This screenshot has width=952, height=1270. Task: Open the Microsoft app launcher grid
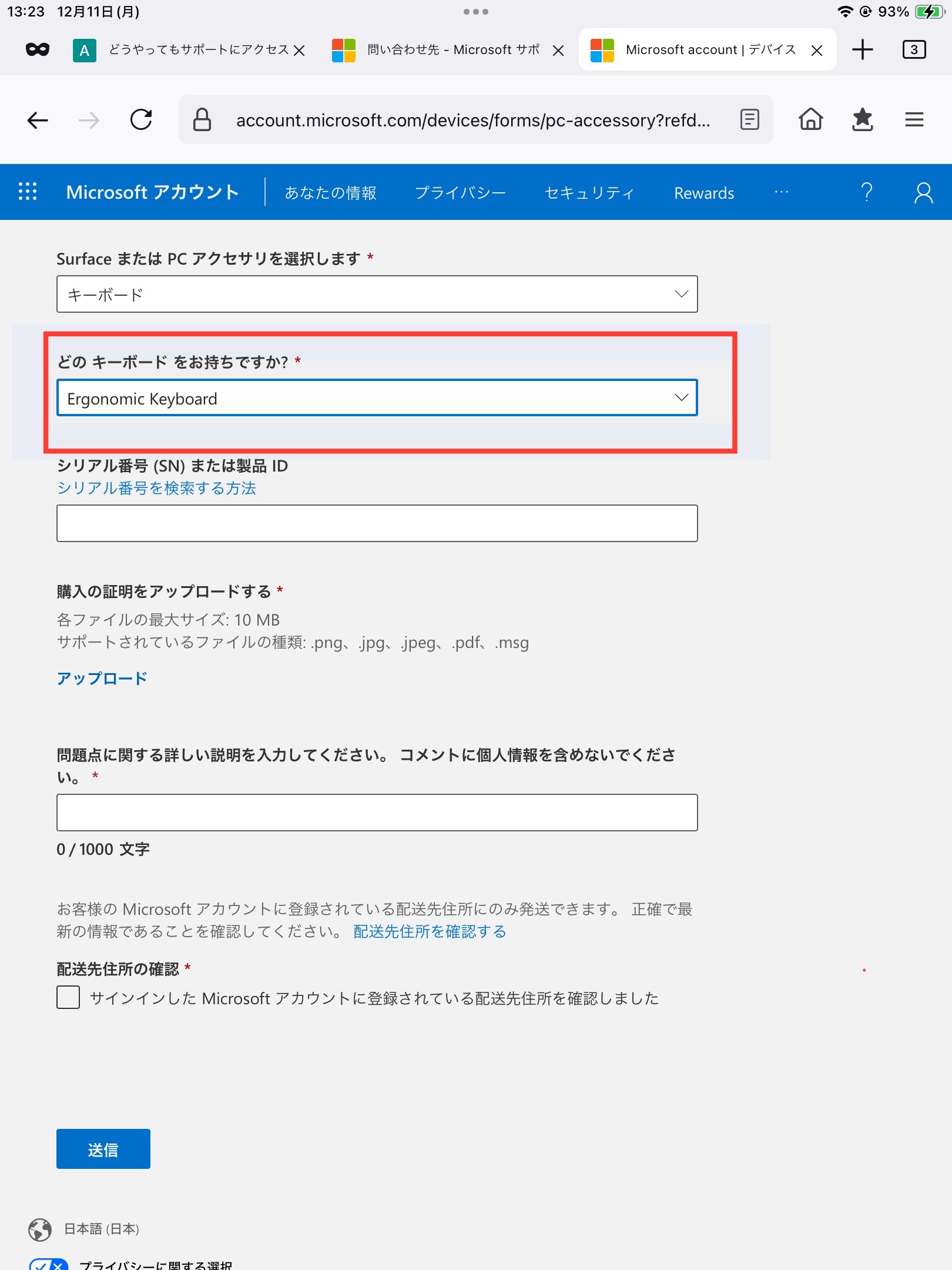[x=28, y=192]
